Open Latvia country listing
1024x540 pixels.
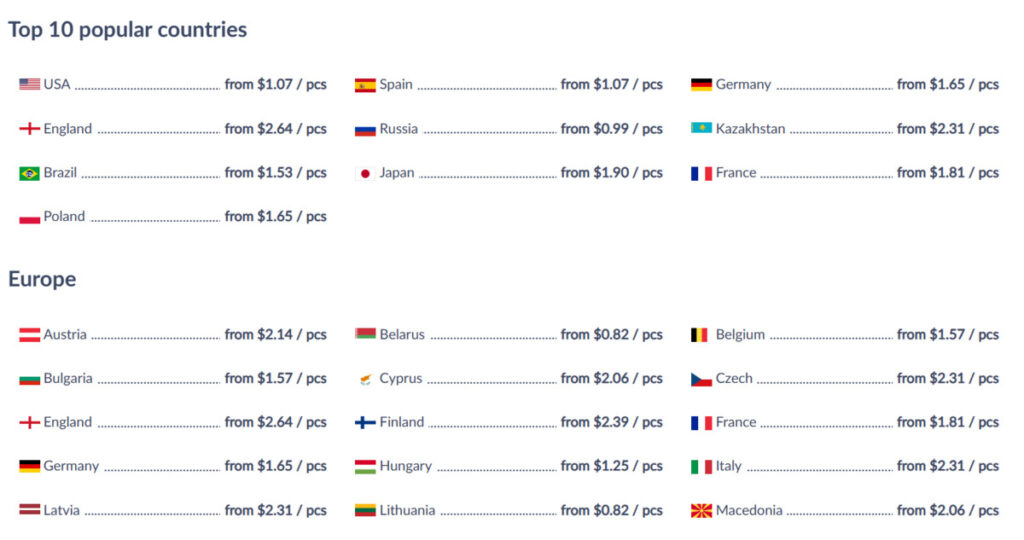[x=61, y=510]
